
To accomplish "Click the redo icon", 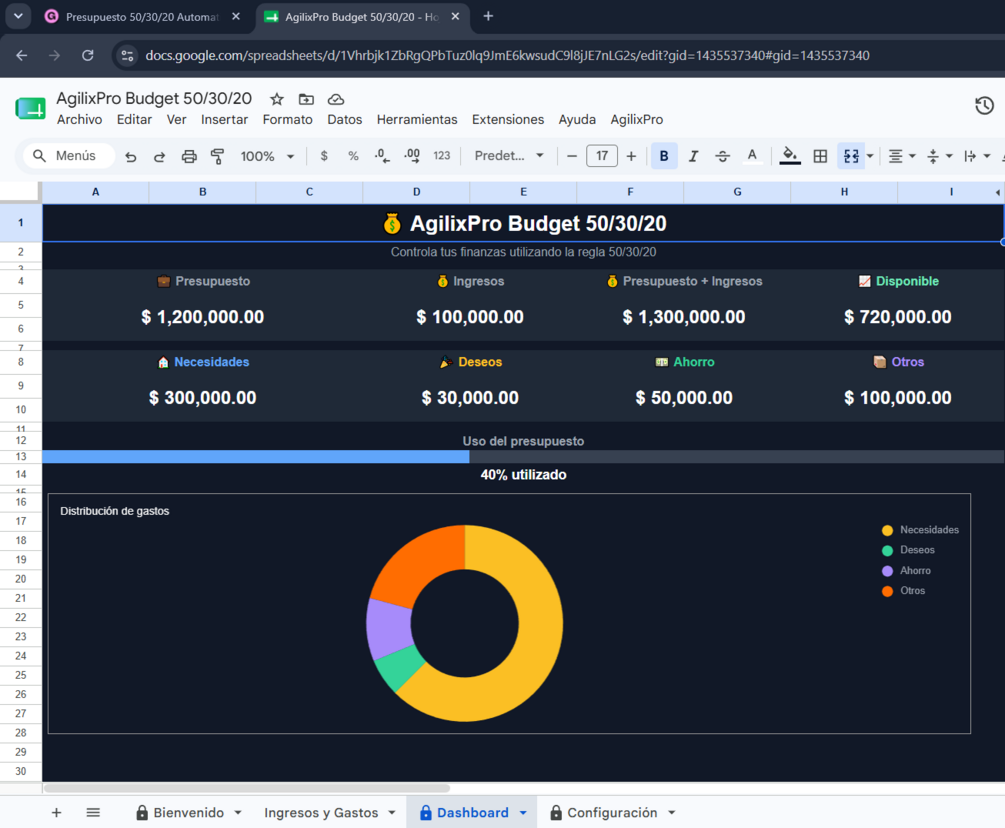I will pos(159,156).
